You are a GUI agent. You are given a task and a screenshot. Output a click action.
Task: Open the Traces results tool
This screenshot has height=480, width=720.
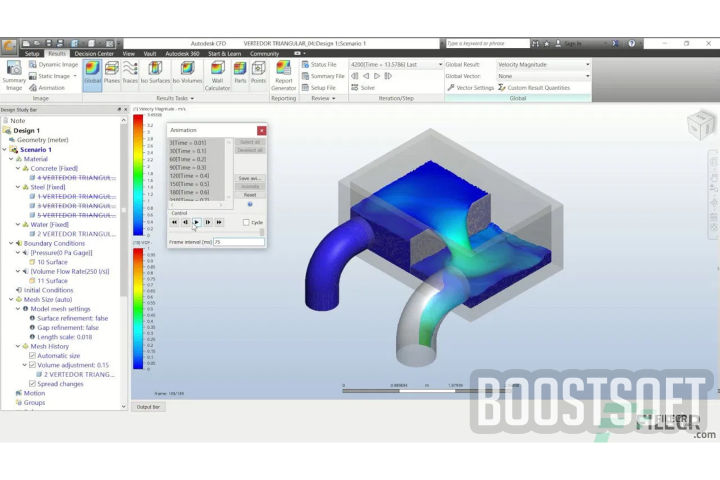(130, 72)
